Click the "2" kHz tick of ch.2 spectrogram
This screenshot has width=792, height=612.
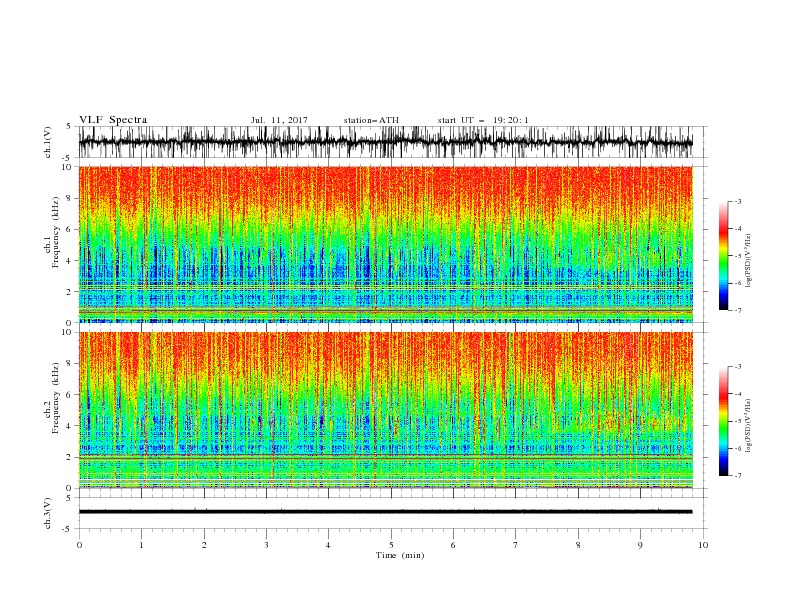point(69,457)
